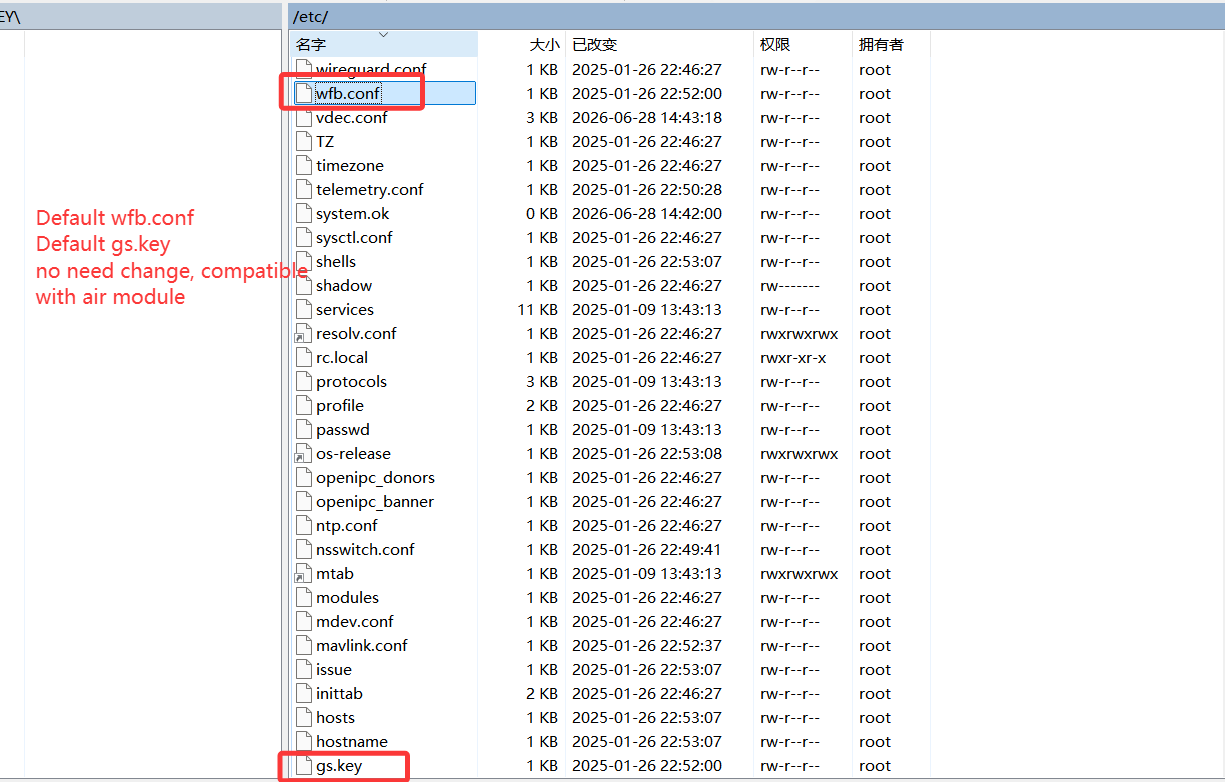
Task: Click the os-release symlink icon
Action: click(x=304, y=453)
